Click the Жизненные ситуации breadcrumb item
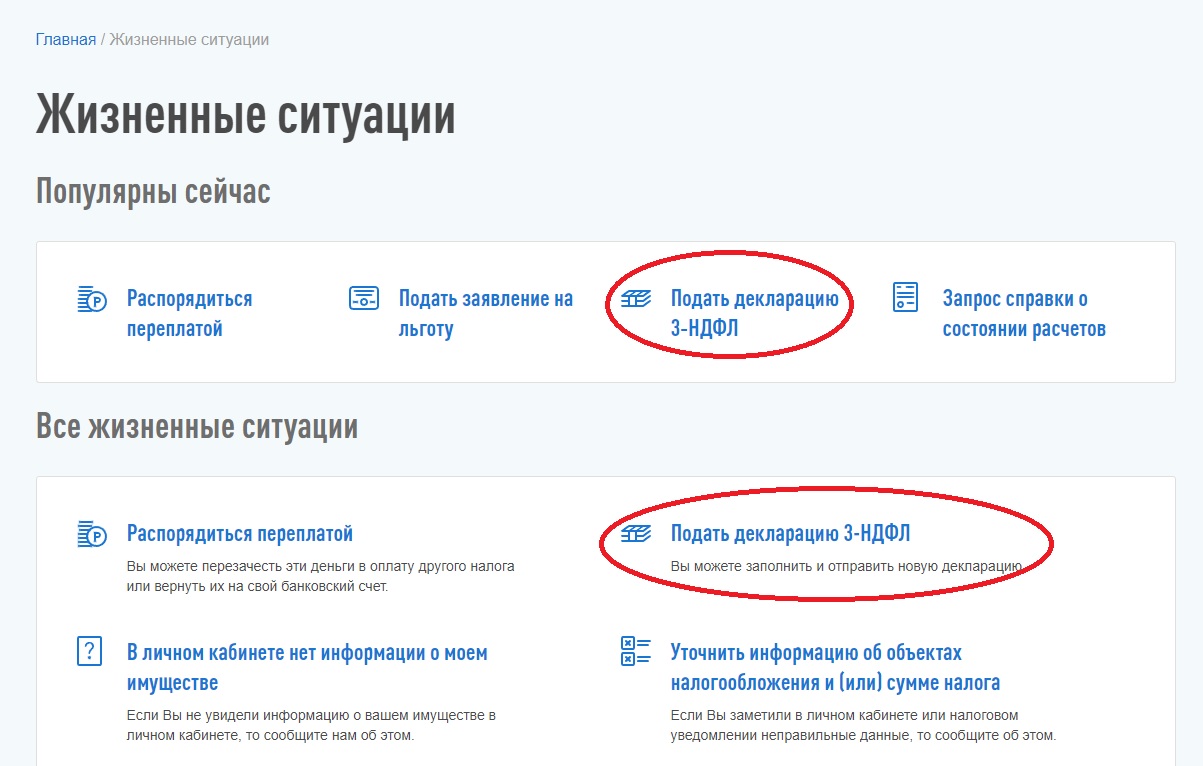Image resolution: width=1203 pixels, height=766 pixels. 189,40
